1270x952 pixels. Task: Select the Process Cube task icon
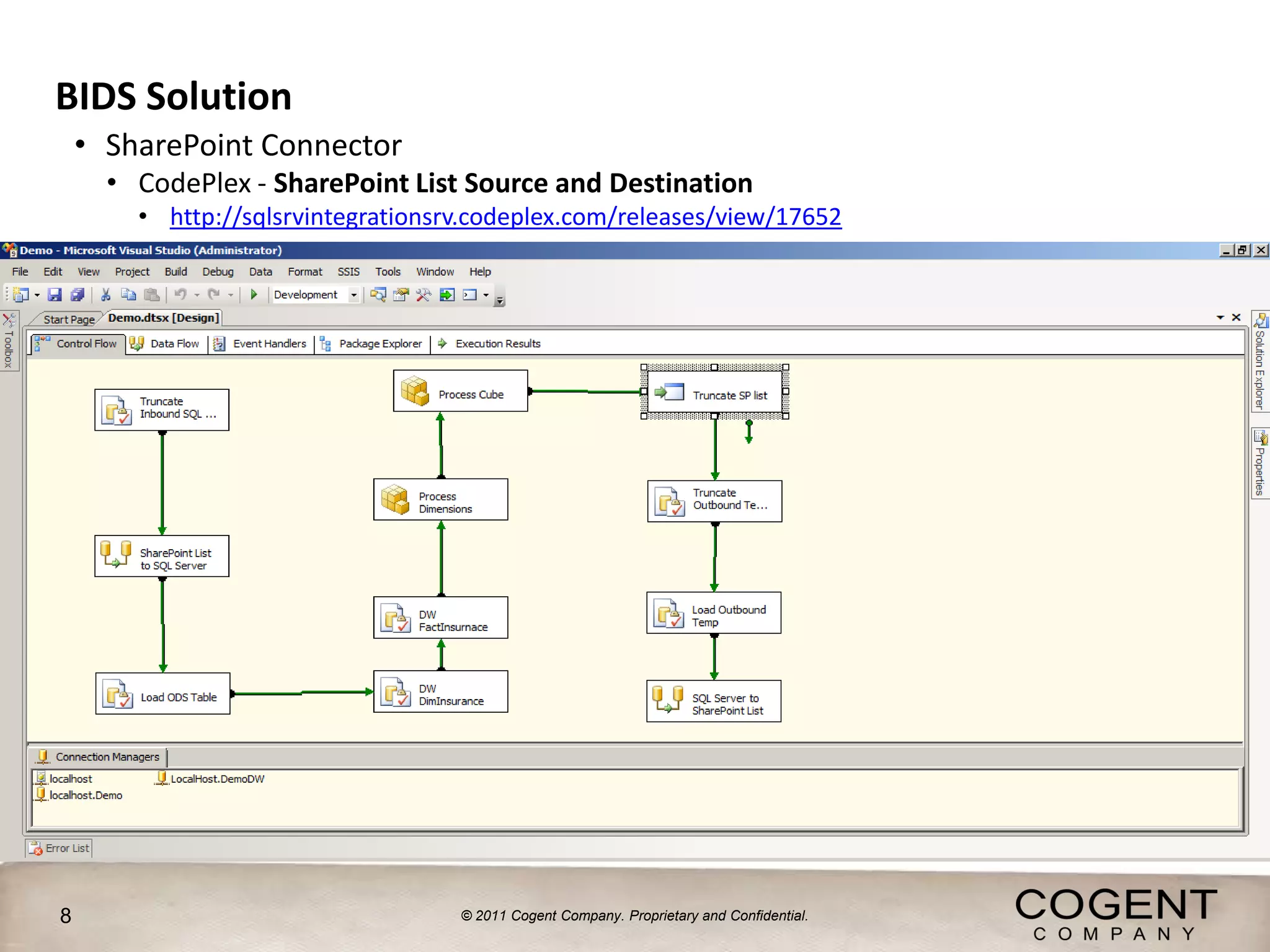pos(415,392)
